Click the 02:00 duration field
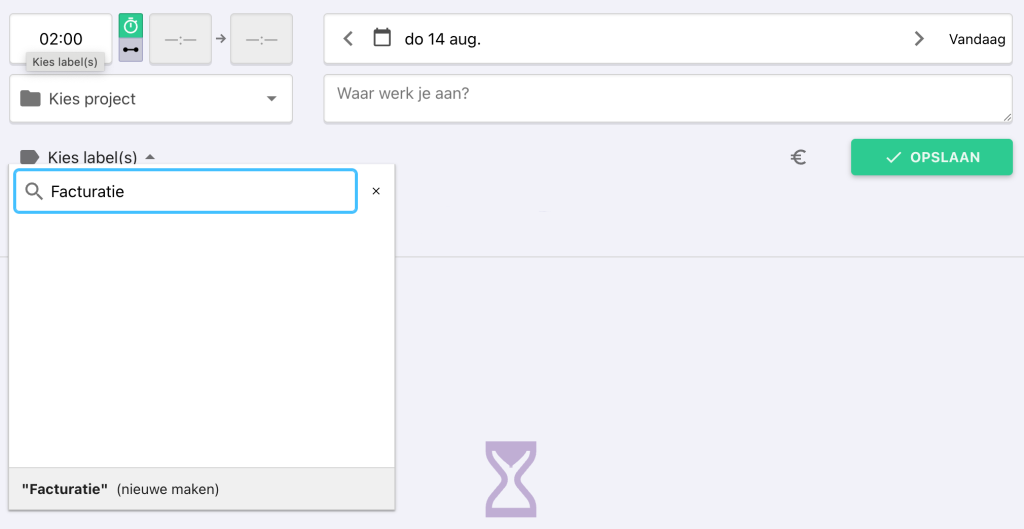1024x529 pixels. [61, 39]
